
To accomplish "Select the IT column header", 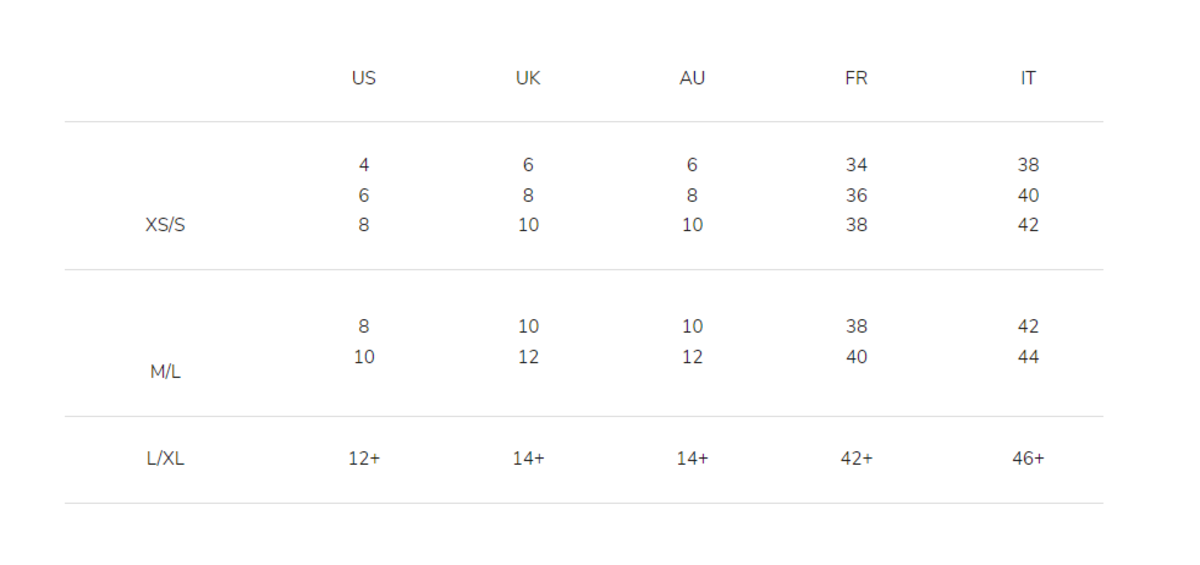I will point(1028,78).
